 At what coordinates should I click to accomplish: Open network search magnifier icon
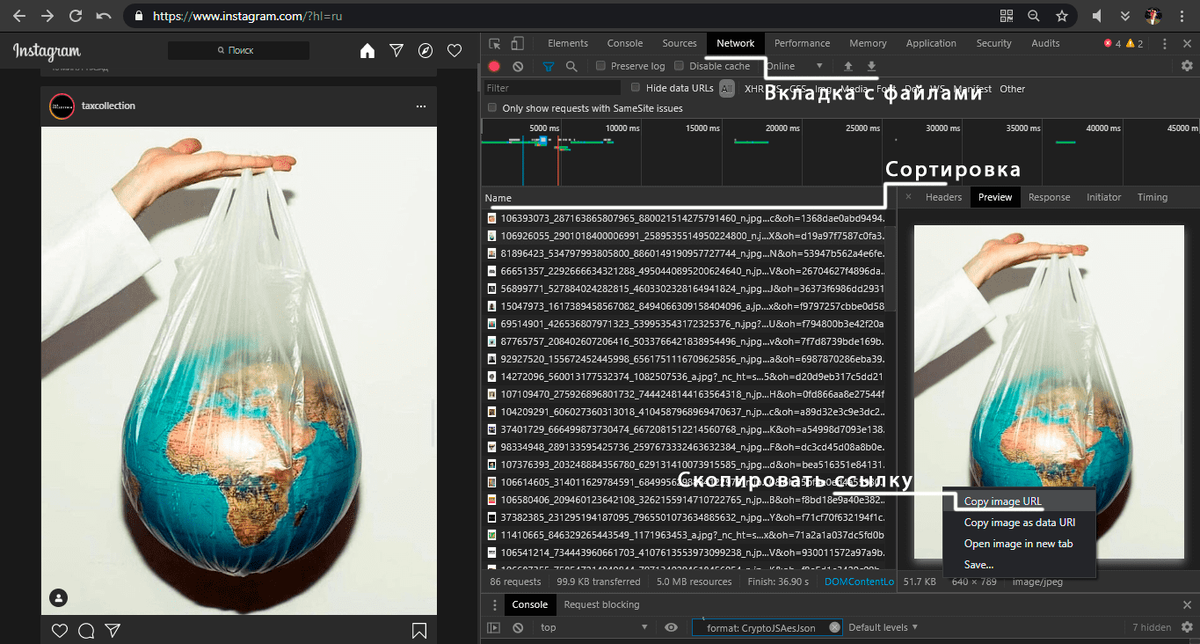571,66
